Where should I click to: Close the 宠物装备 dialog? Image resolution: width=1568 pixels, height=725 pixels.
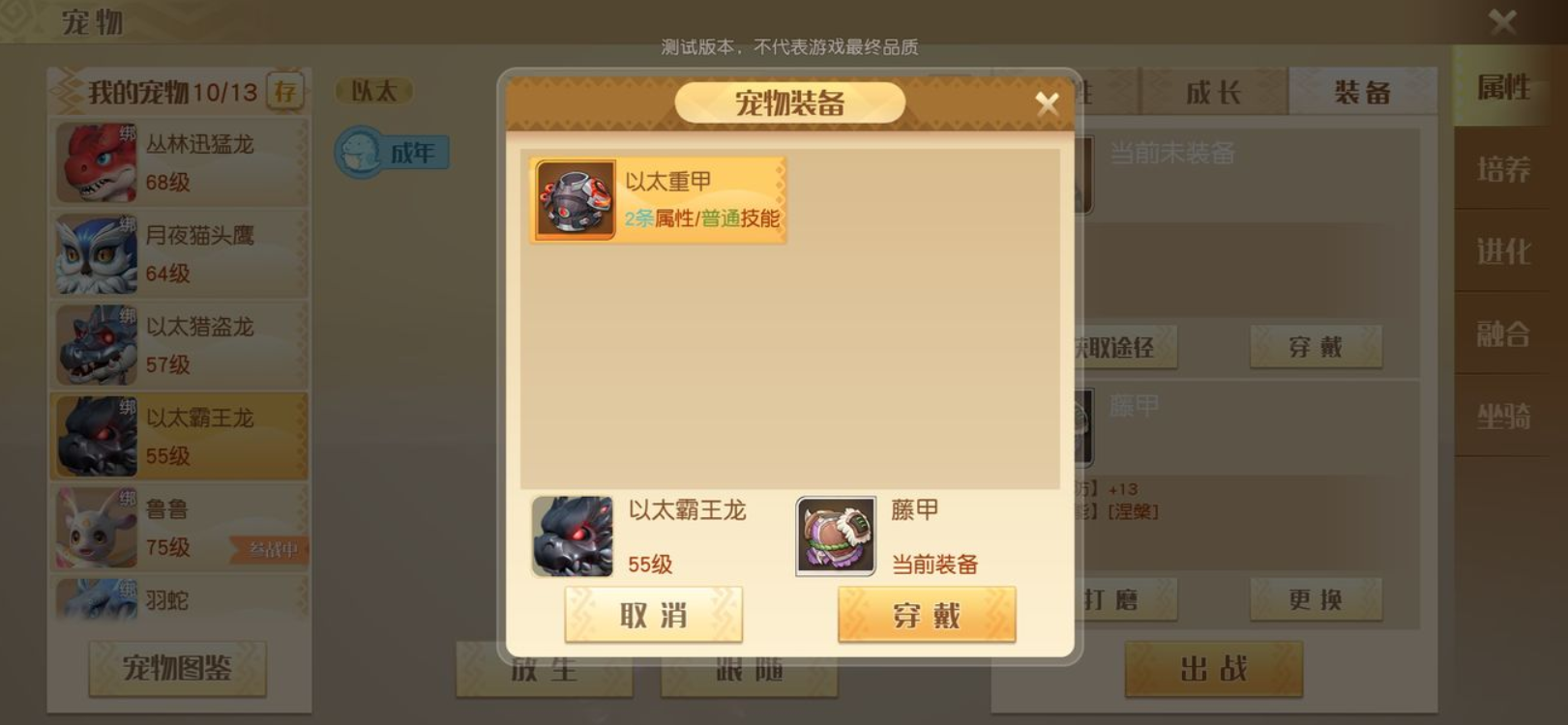tap(1047, 103)
